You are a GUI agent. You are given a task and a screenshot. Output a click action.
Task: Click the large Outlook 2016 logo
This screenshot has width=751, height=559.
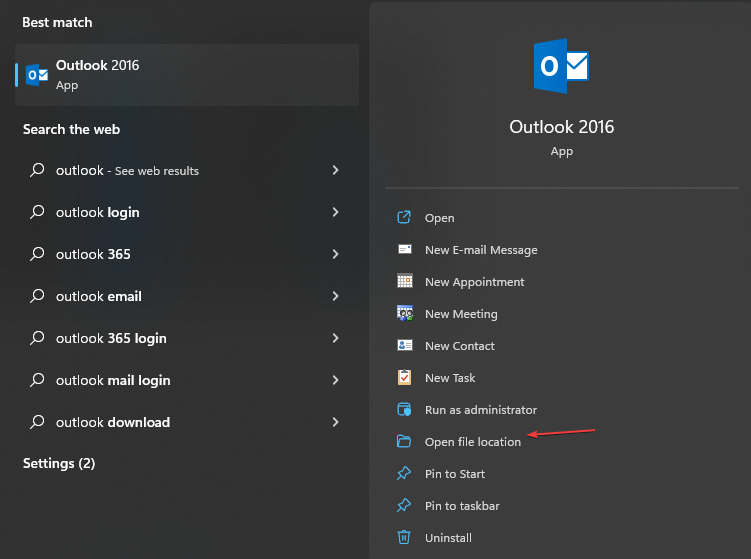561,66
